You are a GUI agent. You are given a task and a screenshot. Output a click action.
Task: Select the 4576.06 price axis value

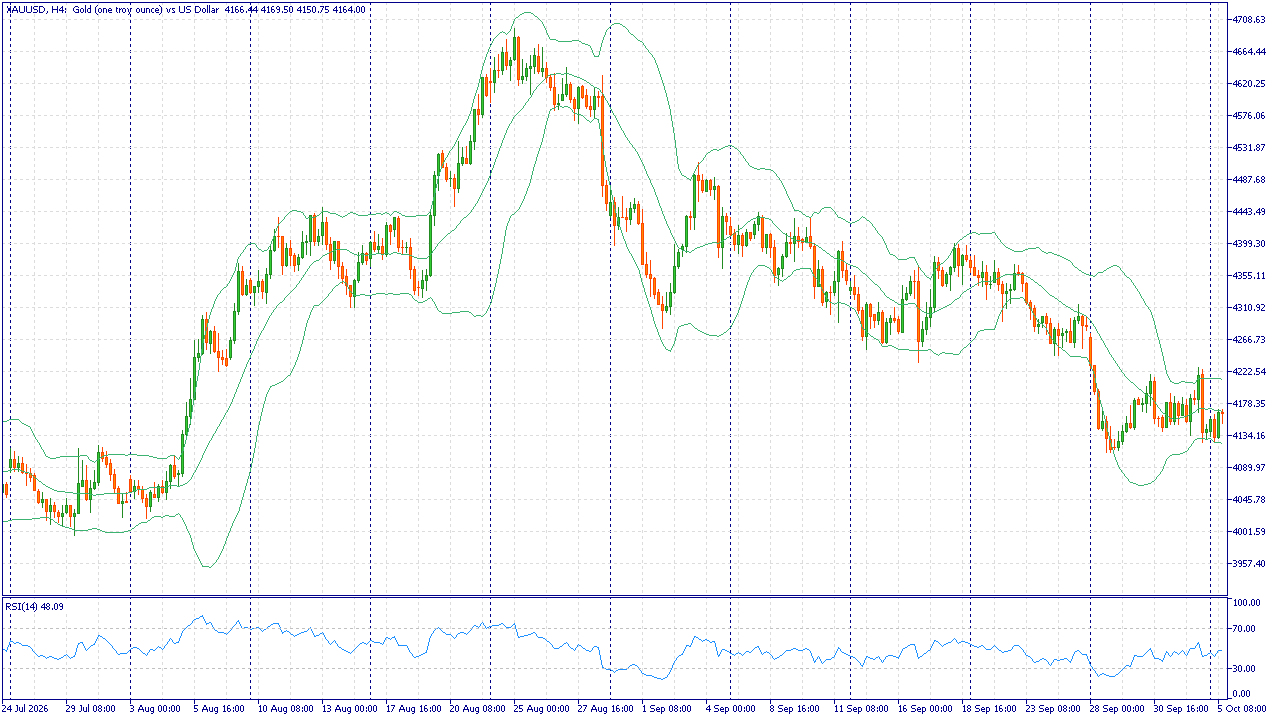(1250, 115)
